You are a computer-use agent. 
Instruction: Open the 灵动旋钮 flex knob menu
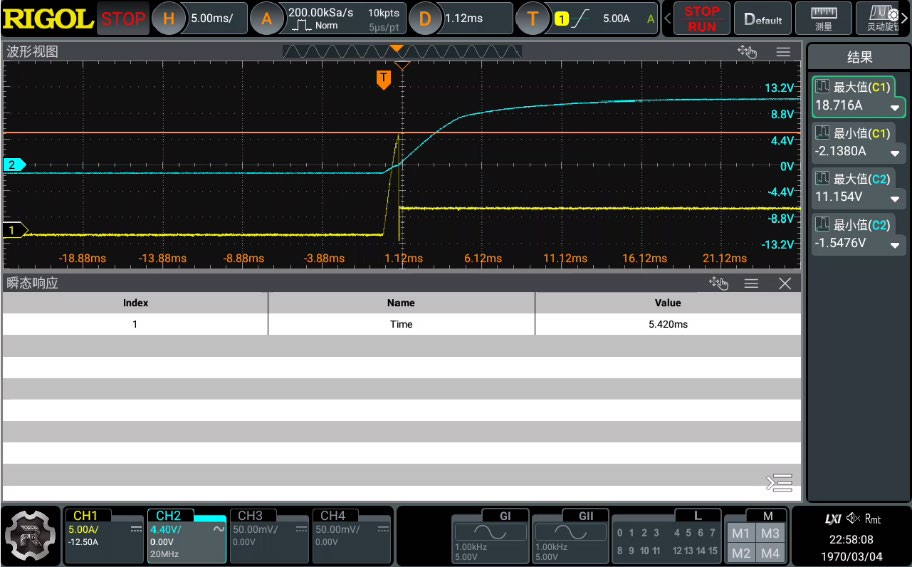882,19
